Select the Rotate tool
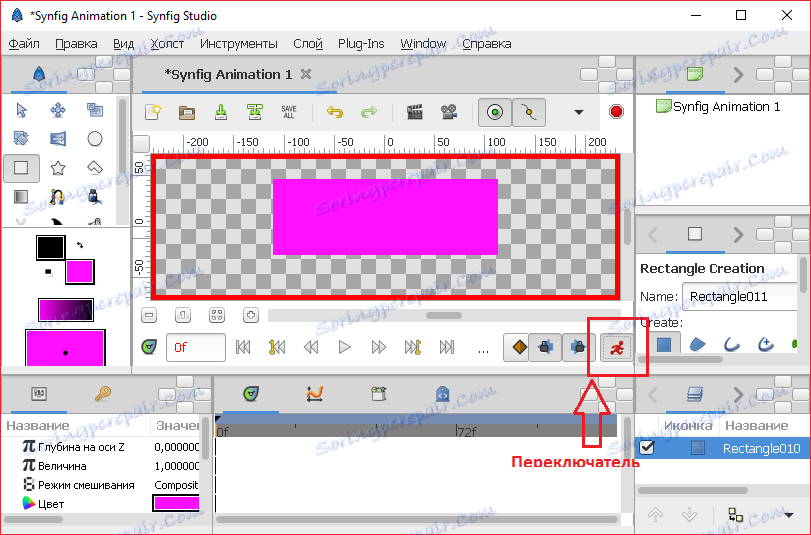The width and height of the screenshot is (811, 535). (x=21, y=139)
